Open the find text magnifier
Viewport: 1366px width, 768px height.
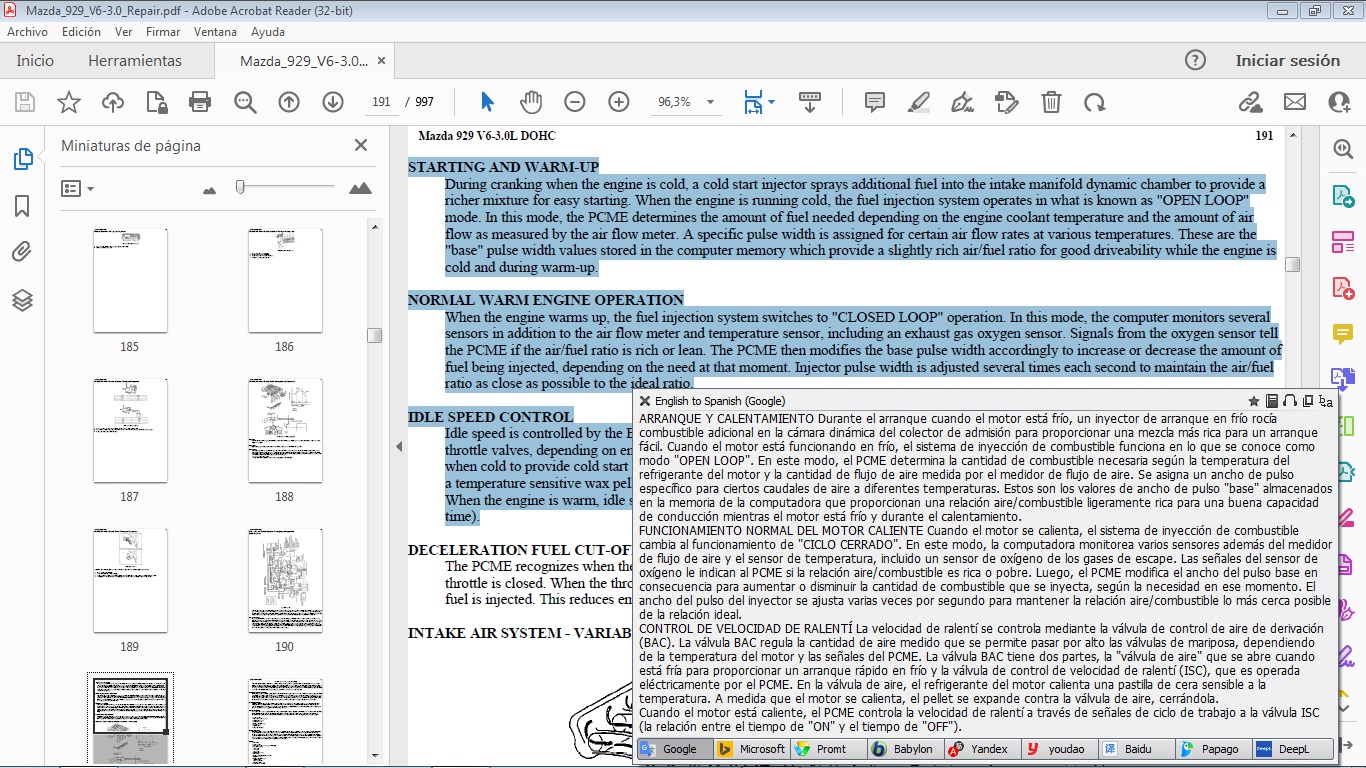click(245, 102)
